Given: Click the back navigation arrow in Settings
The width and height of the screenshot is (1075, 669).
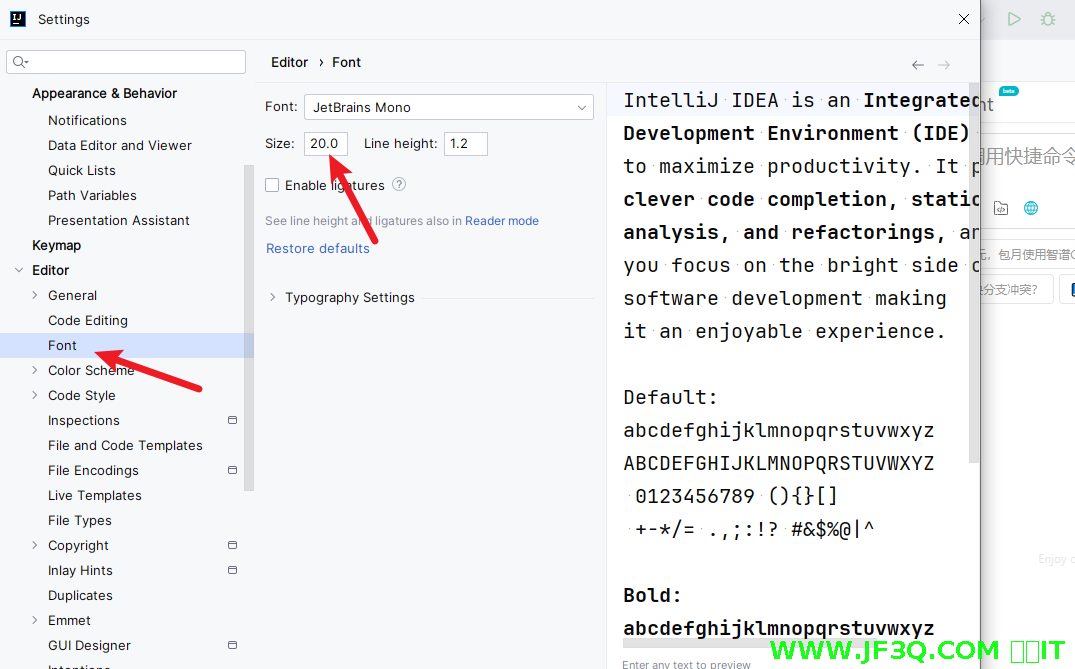Looking at the screenshot, I should [917, 65].
